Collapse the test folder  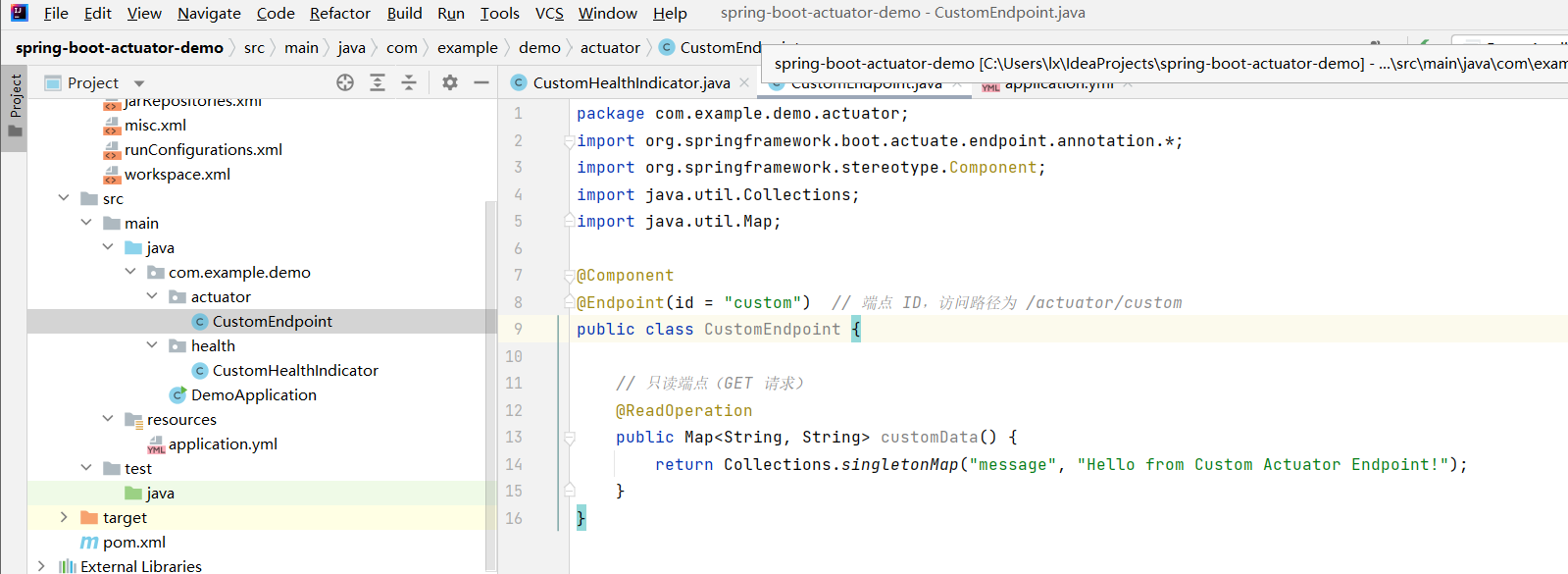[x=86, y=468]
